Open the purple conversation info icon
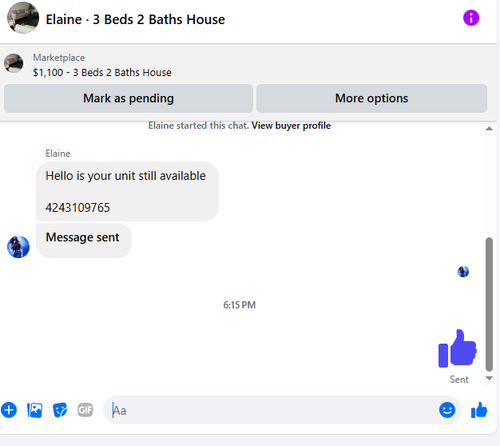Viewport: 500px width, 446px height. pyautogui.click(x=471, y=18)
